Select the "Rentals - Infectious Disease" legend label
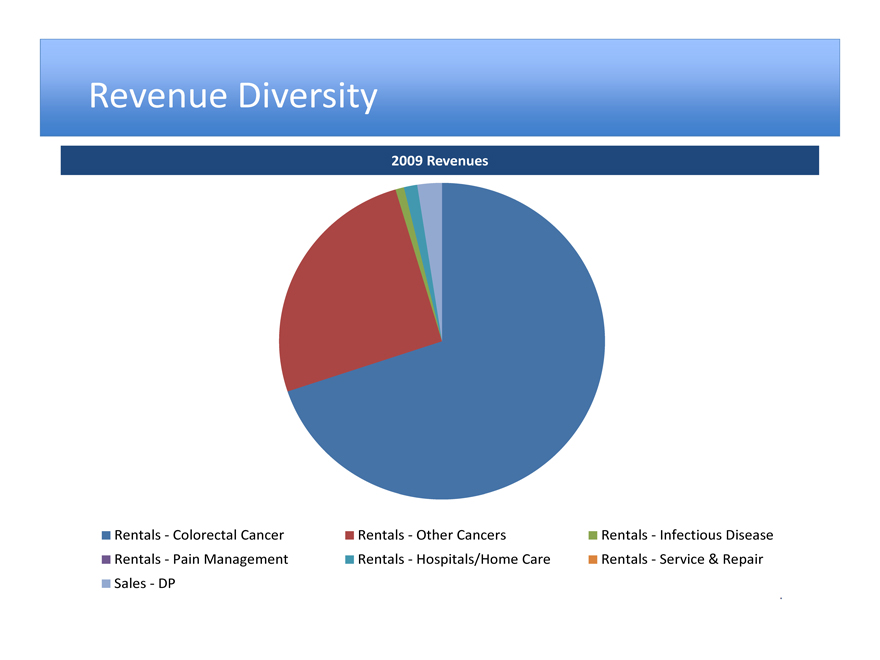 tap(687, 535)
